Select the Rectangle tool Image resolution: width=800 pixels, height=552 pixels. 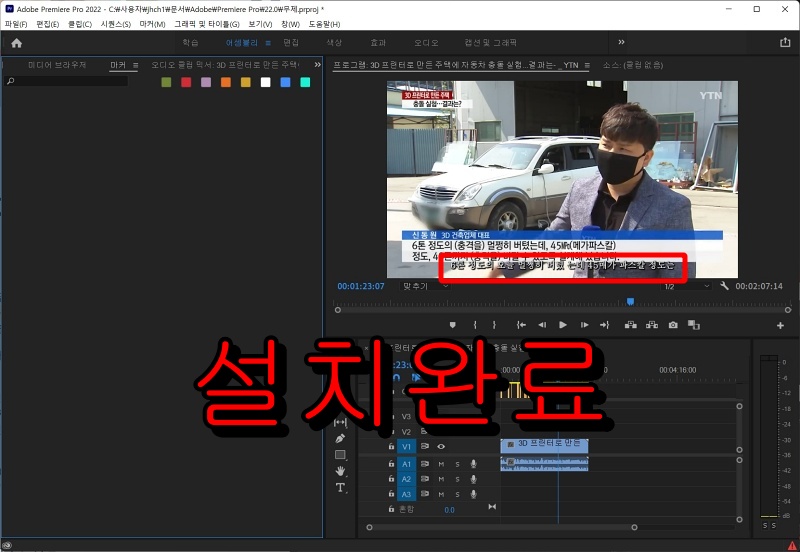pyautogui.click(x=340, y=455)
